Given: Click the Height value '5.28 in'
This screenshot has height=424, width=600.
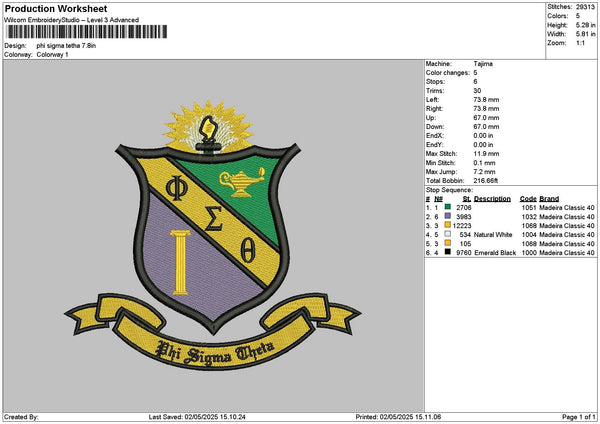Looking at the screenshot, I should pyautogui.click(x=585, y=25).
